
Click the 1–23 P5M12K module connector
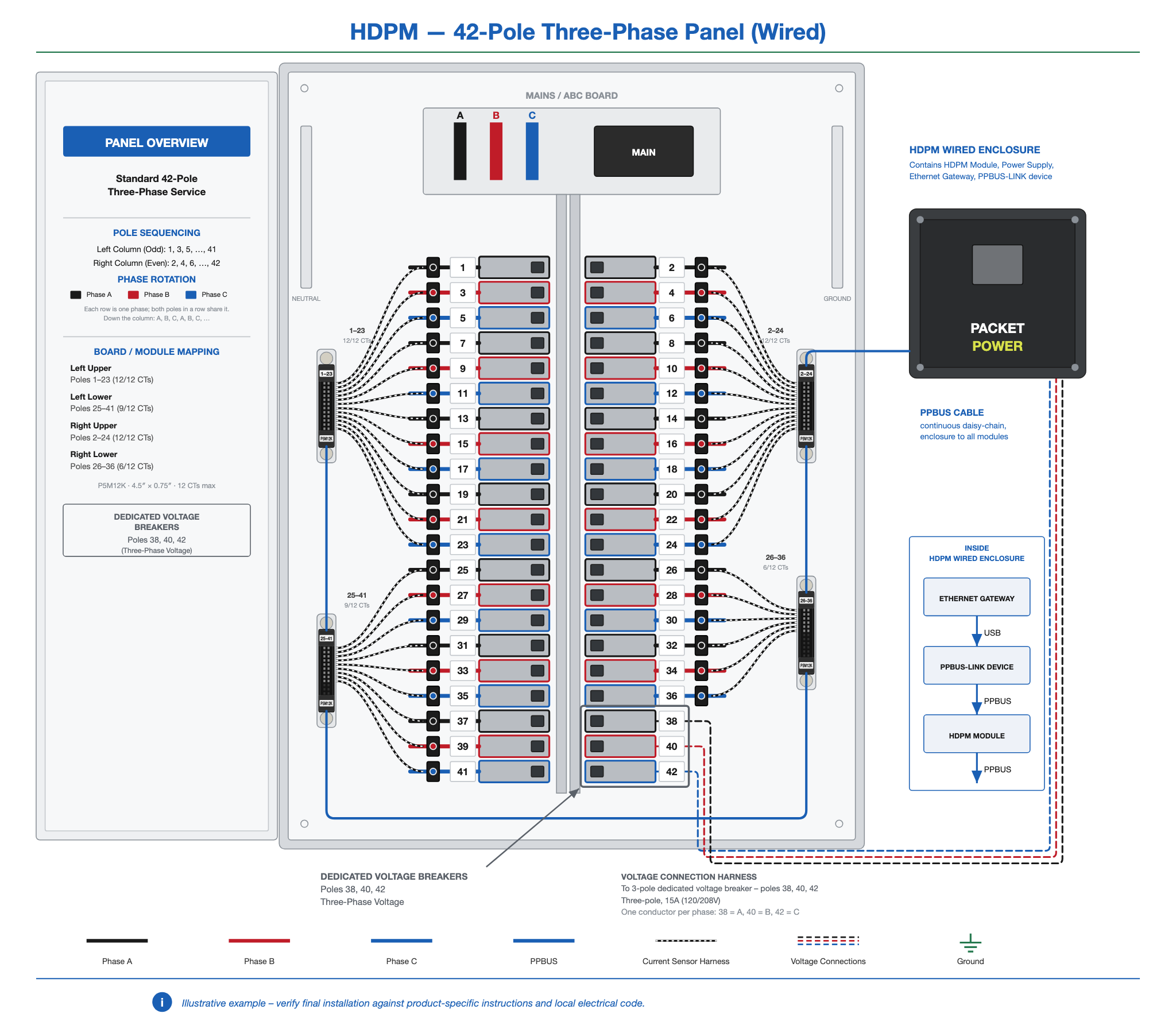(326, 406)
